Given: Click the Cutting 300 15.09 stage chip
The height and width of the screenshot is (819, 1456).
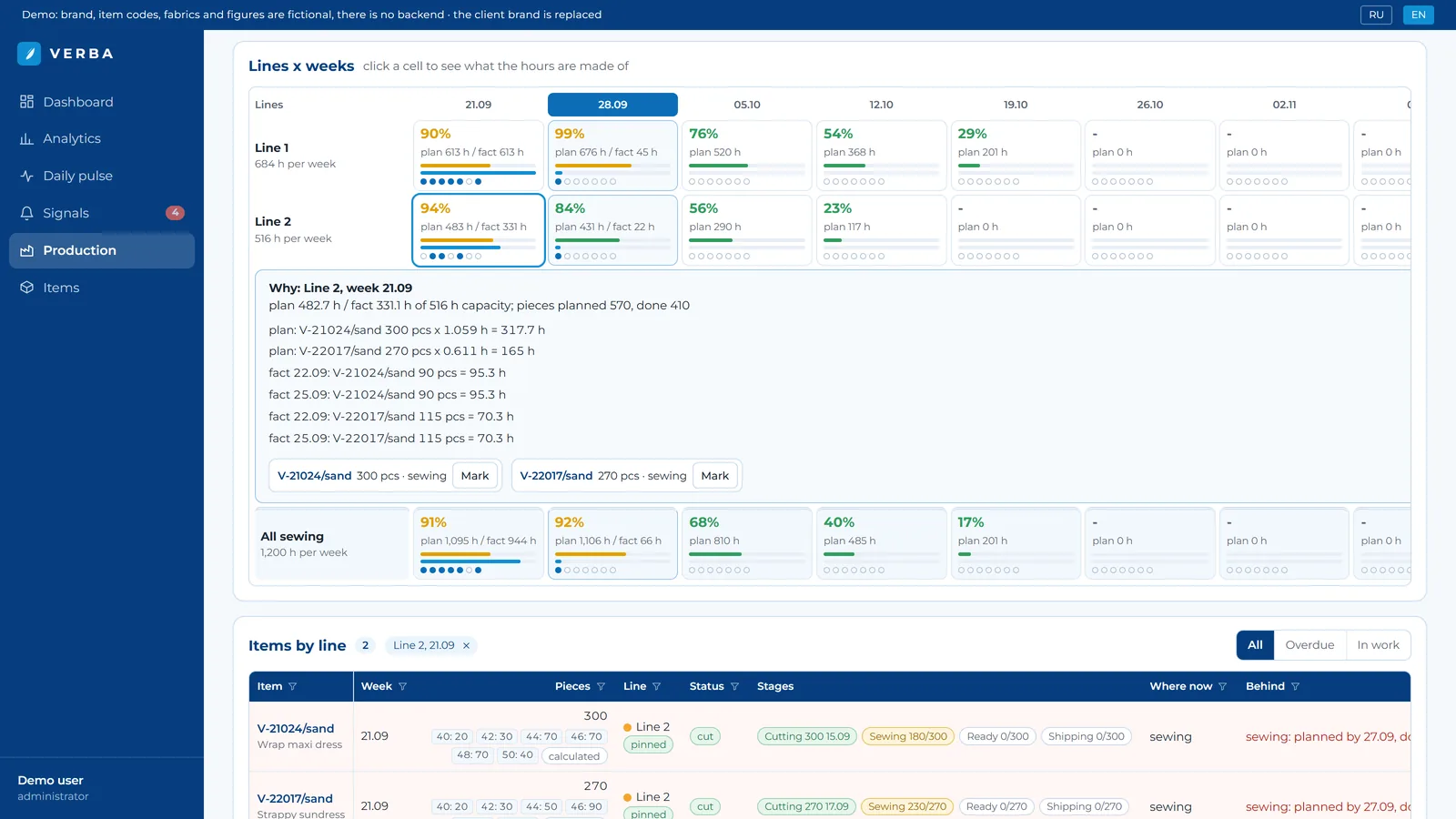Looking at the screenshot, I should (807, 736).
